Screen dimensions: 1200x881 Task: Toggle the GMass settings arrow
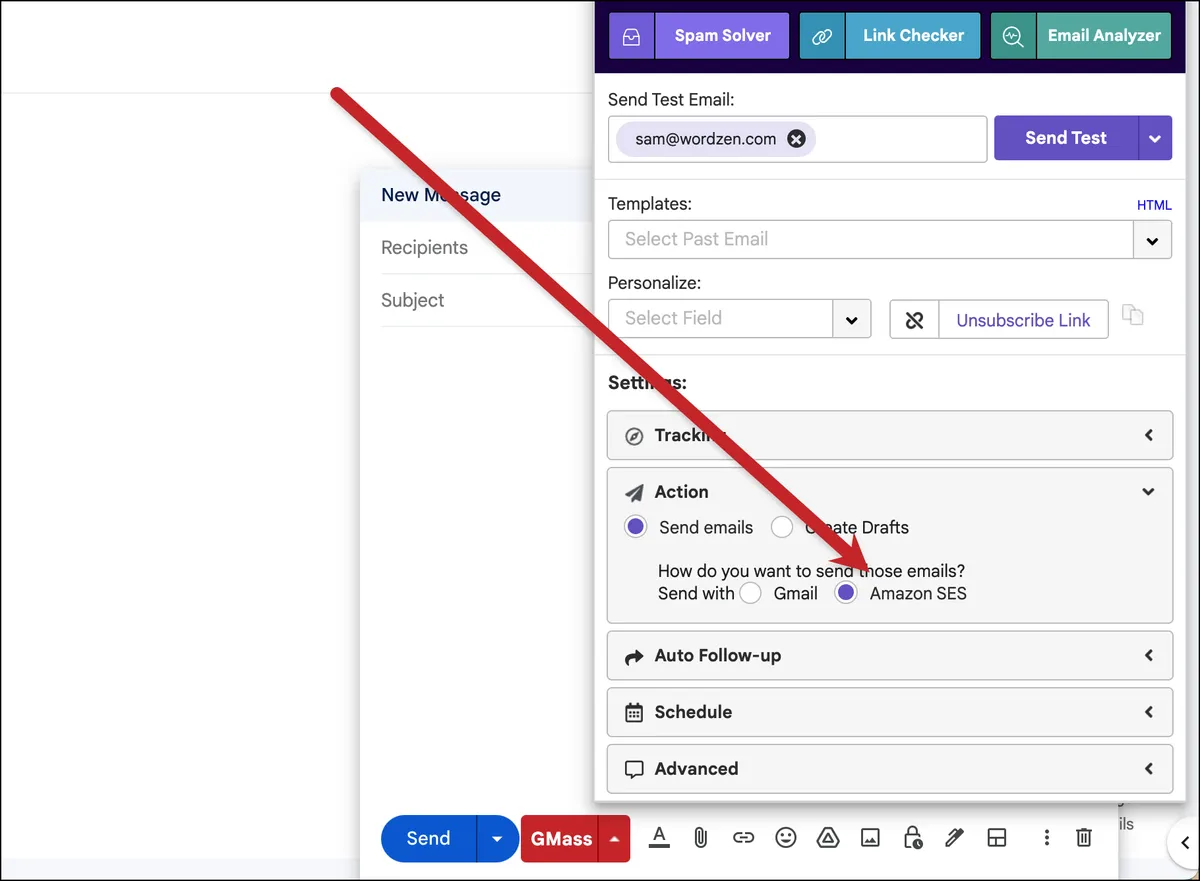pos(614,839)
